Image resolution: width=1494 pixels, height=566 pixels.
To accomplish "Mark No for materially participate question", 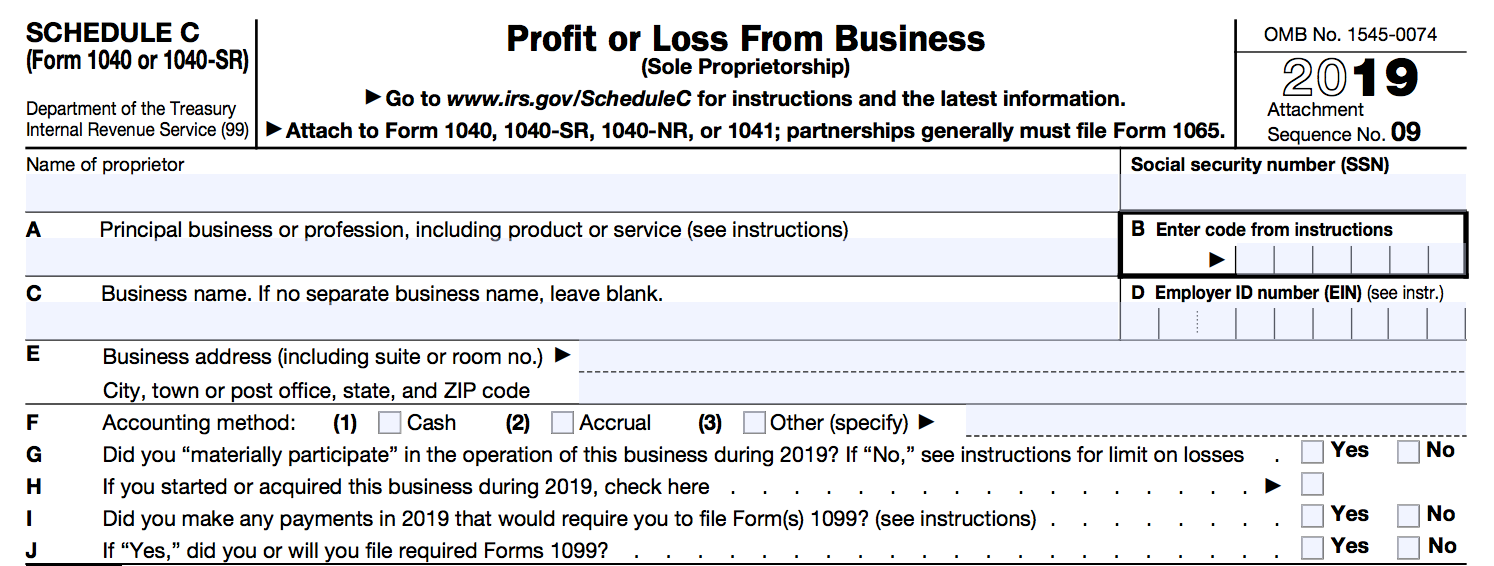I will click(x=1409, y=452).
